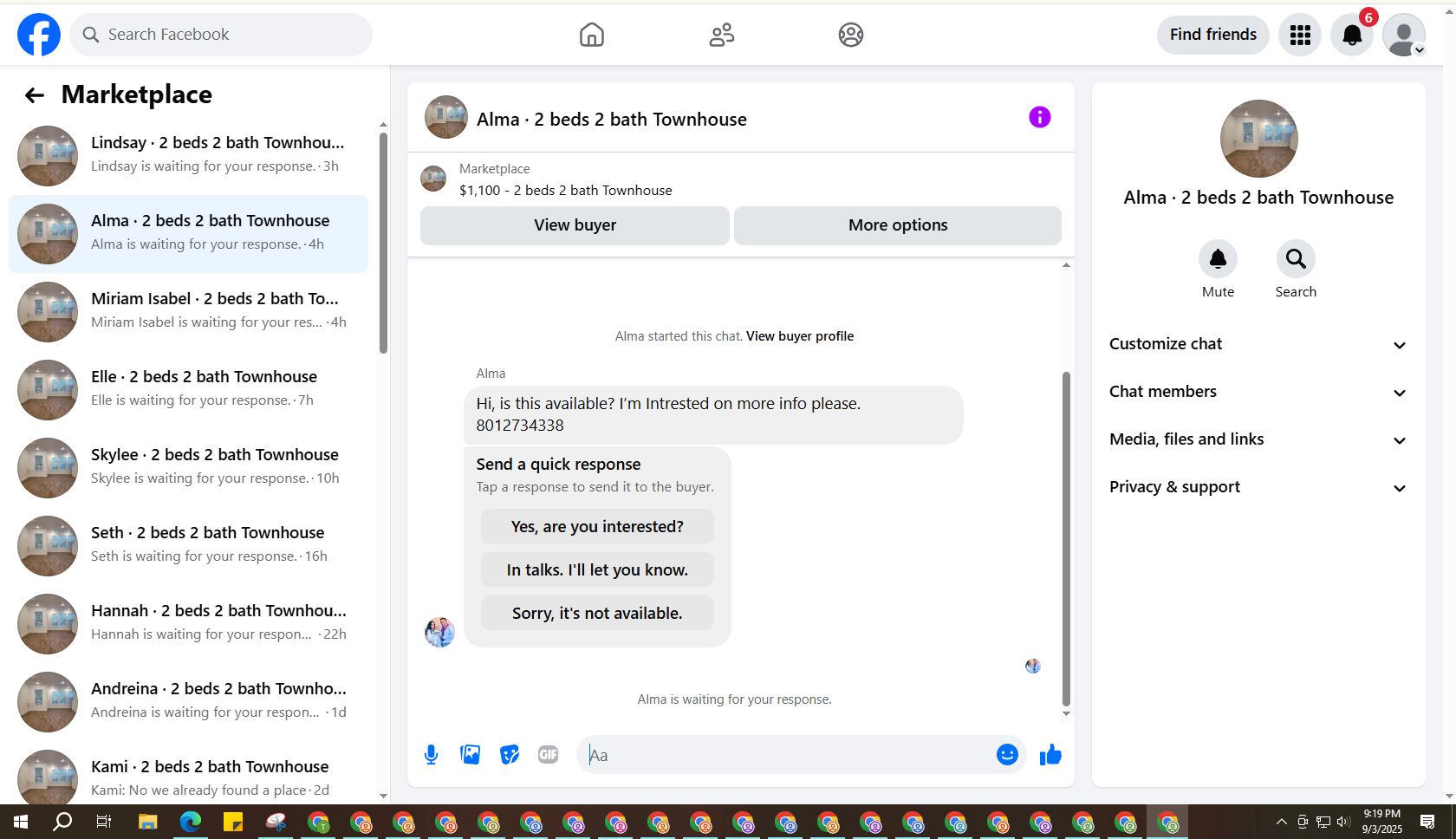Open conversation information purple icon

tap(1040, 117)
